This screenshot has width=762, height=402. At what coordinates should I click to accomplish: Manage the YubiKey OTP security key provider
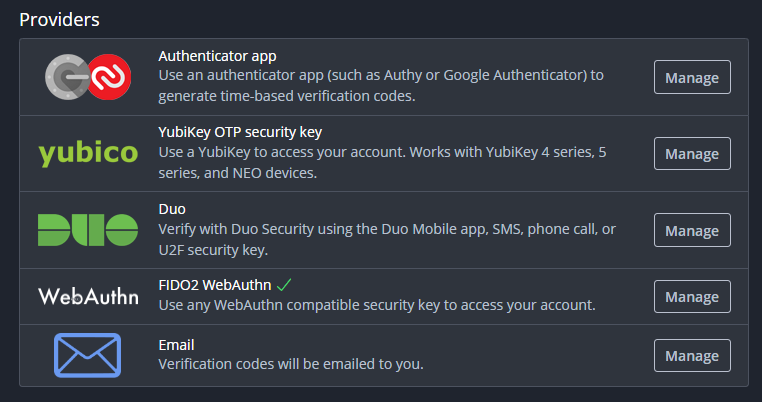pyautogui.click(x=692, y=154)
